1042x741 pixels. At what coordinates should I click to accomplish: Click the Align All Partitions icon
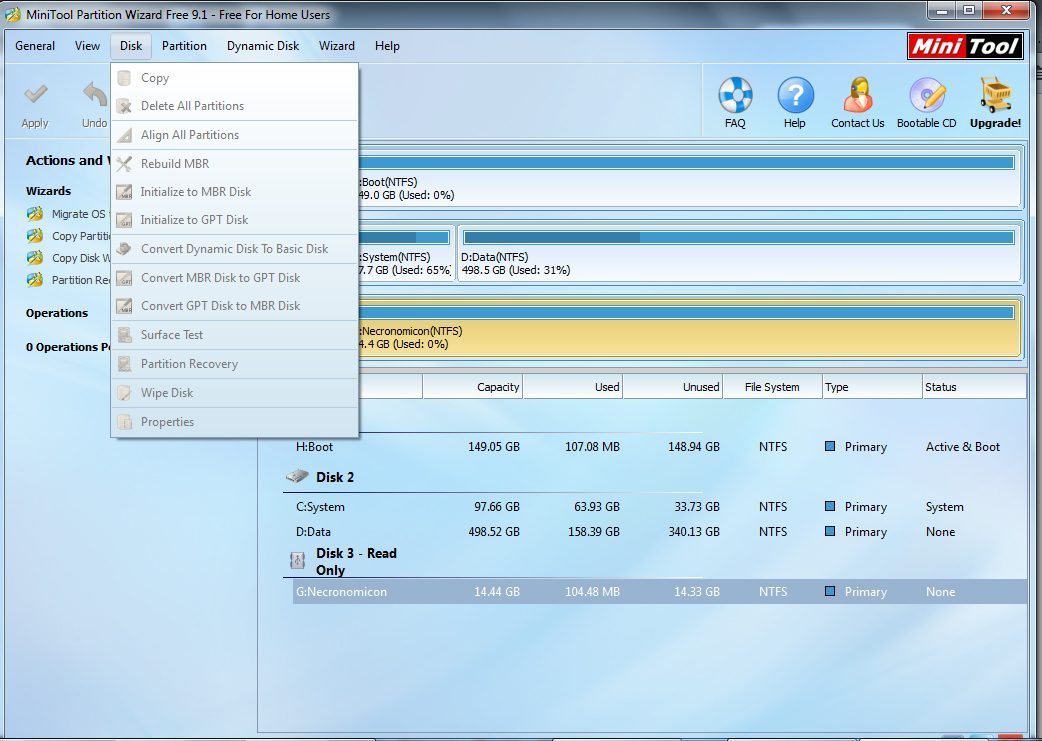click(124, 135)
